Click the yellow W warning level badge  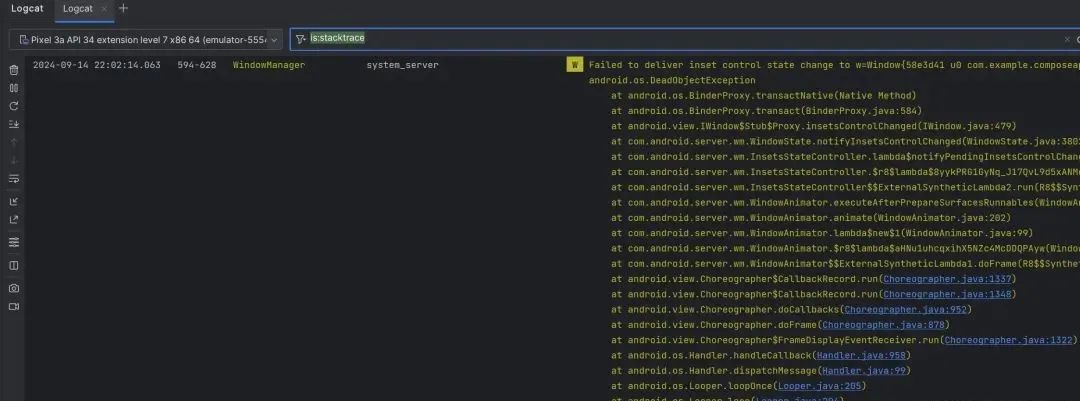coord(573,65)
